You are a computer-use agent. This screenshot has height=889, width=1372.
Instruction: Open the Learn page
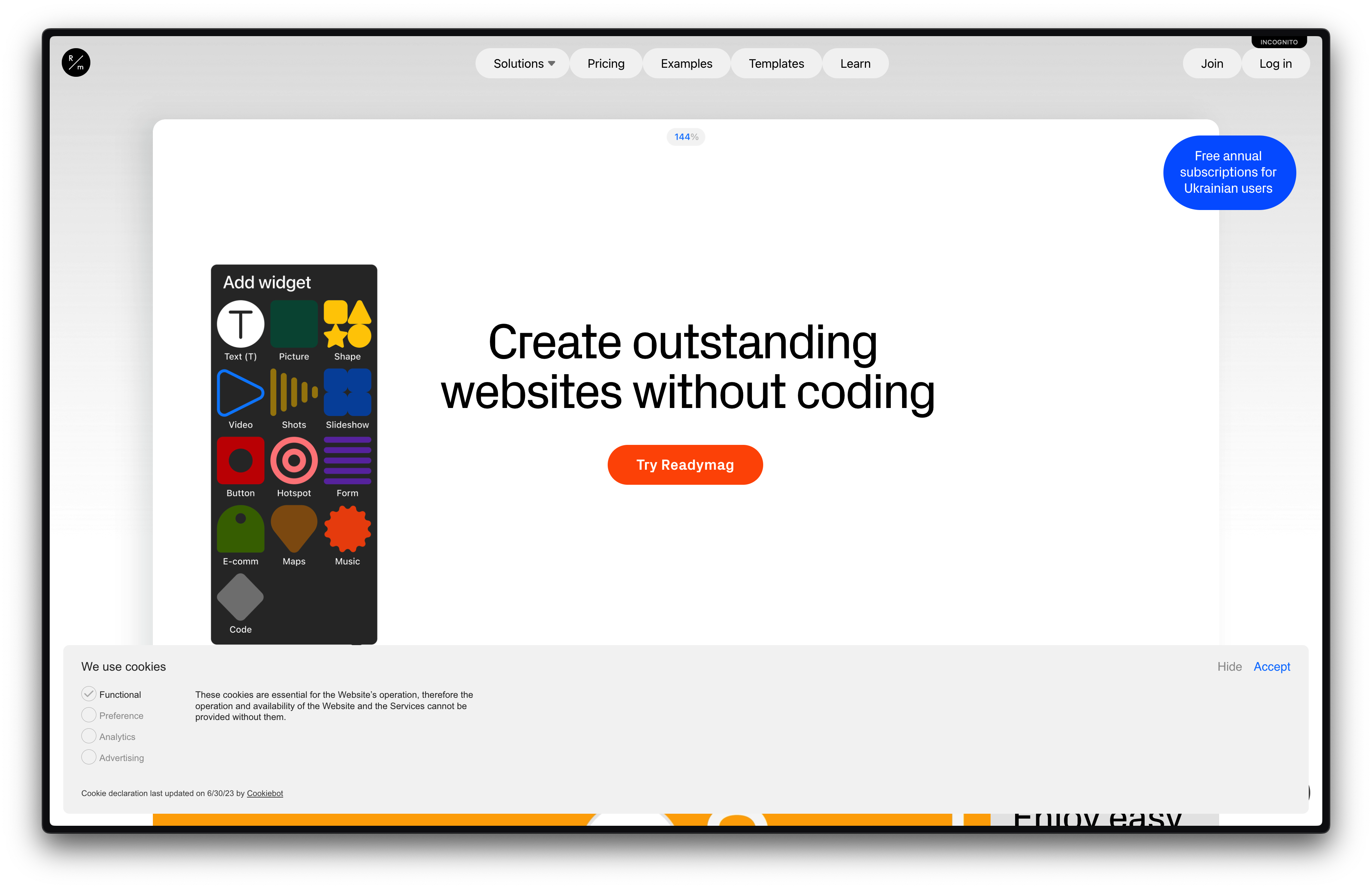coord(855,63)
